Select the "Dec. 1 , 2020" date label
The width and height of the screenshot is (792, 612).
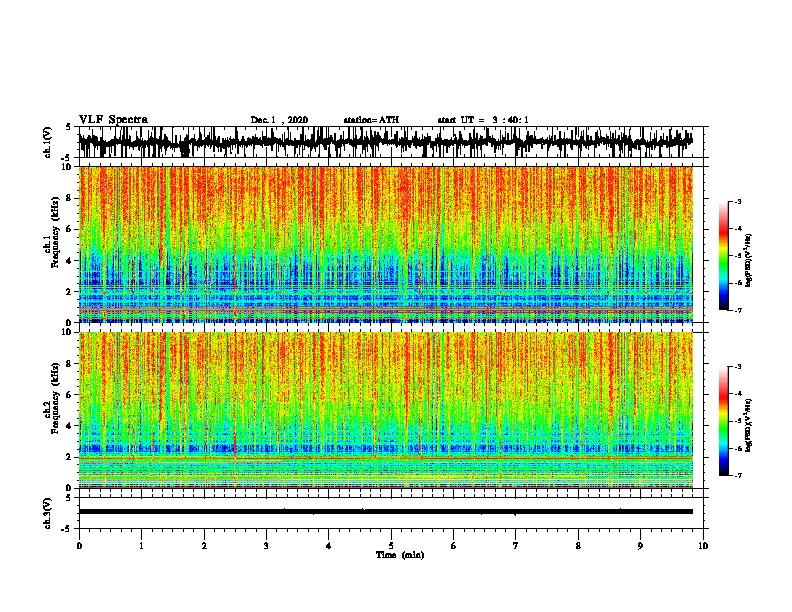pos(279,120)
